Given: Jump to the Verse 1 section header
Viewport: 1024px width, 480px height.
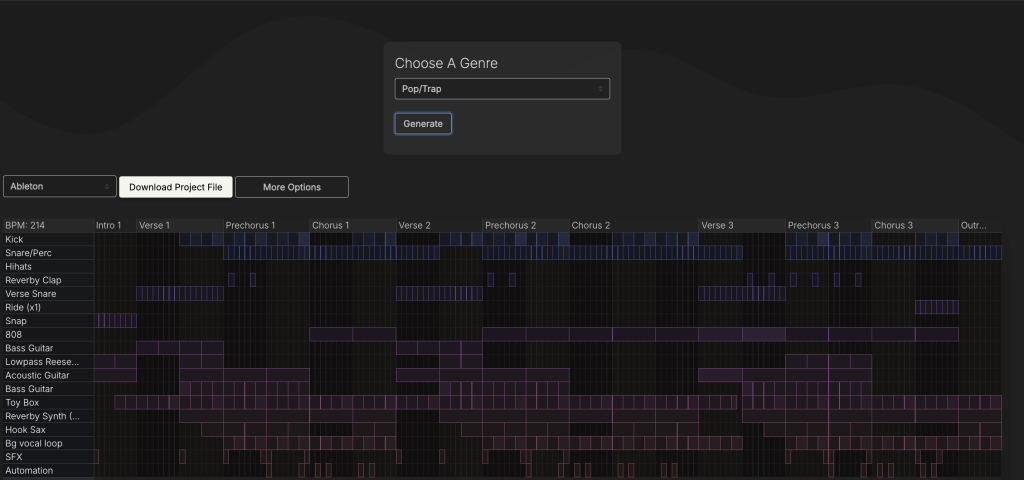Looking at the screenshot, I should click(155, 226).
